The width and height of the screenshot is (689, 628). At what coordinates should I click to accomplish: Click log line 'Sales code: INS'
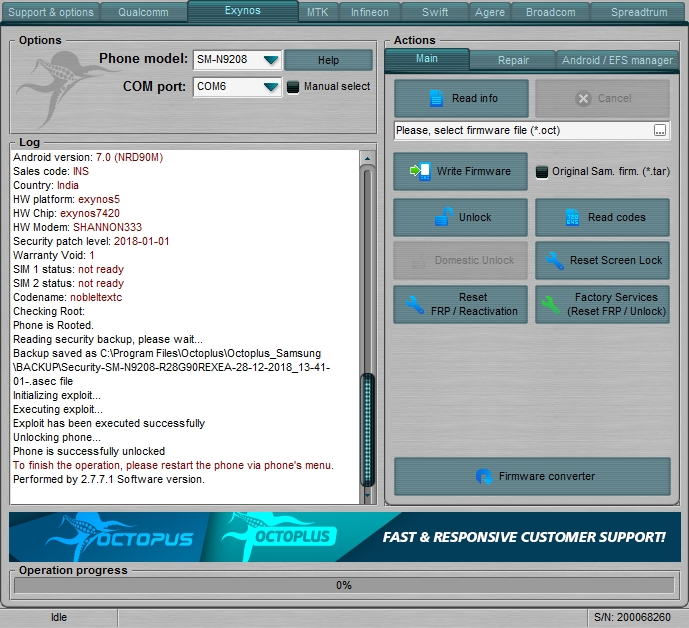pyautogui.click(x=51, y=171)
